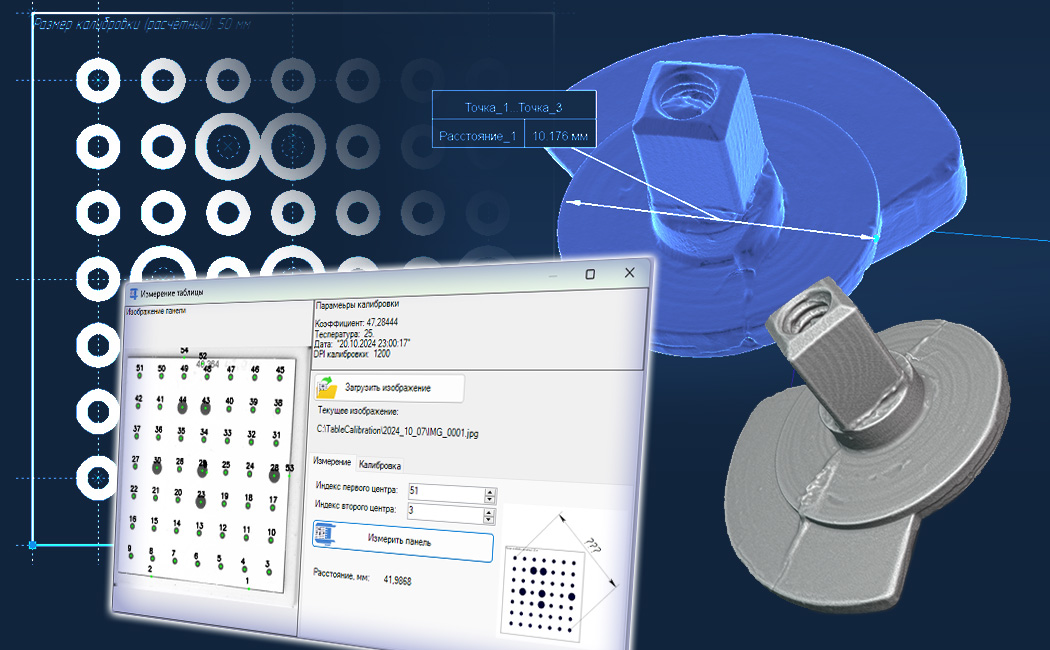Image resolution: width=1050 pixels, height=650 pixels.
Task: Click the Индекс первого центра input field
Action: (x=446, y=492)
